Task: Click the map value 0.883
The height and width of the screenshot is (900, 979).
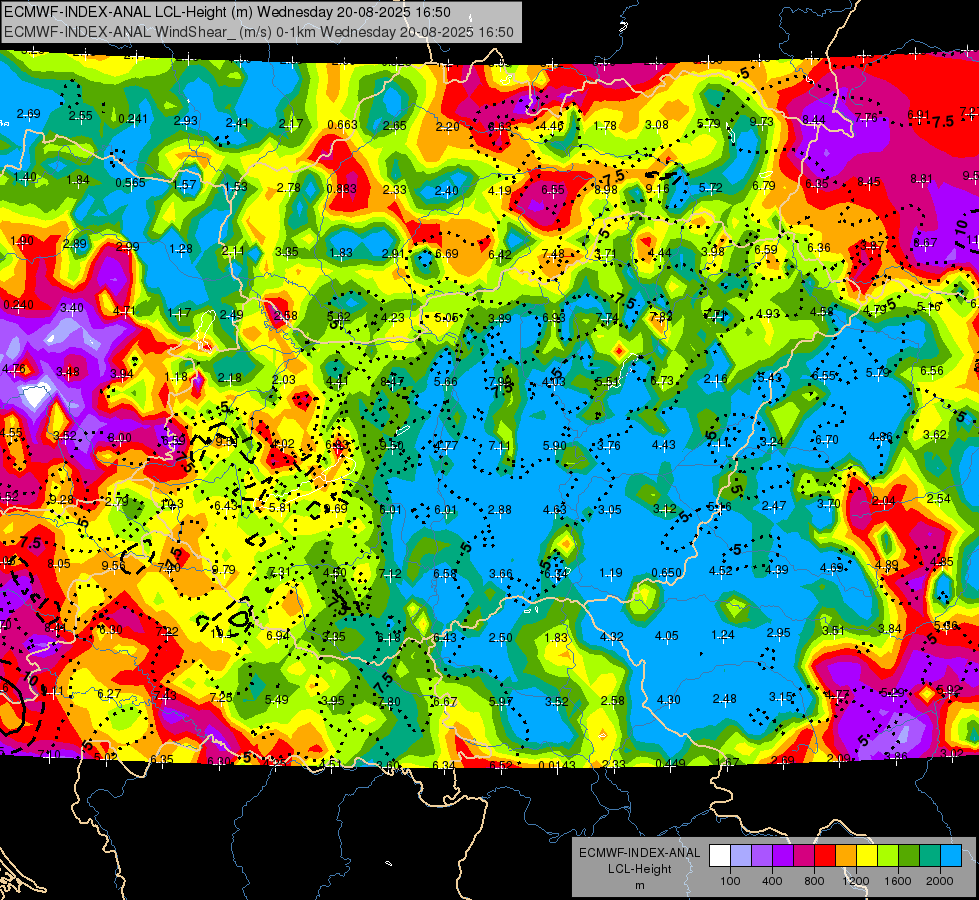Action: pyautogui.click(x=342, y=189)
